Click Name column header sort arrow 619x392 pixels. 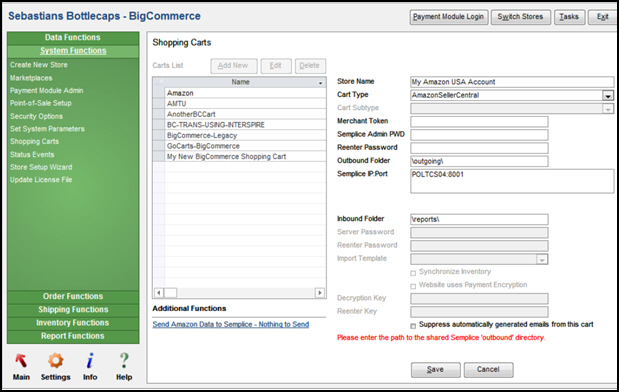click(321, 83)
